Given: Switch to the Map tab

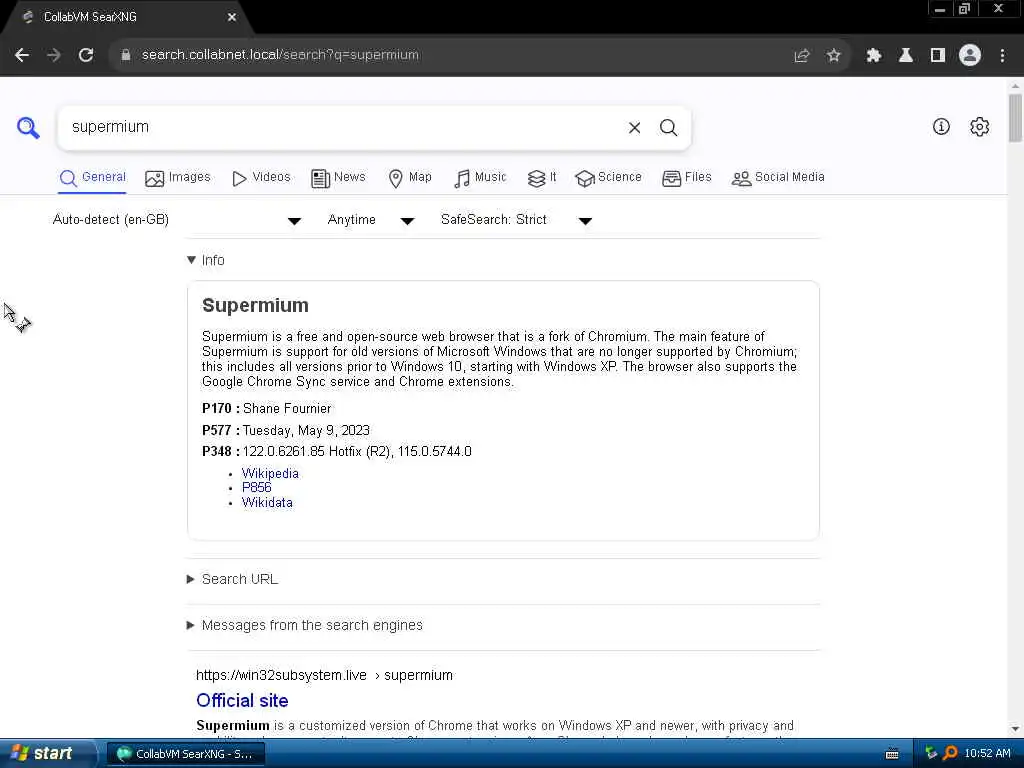Looking at the screenshot, I should pos(409,178).
